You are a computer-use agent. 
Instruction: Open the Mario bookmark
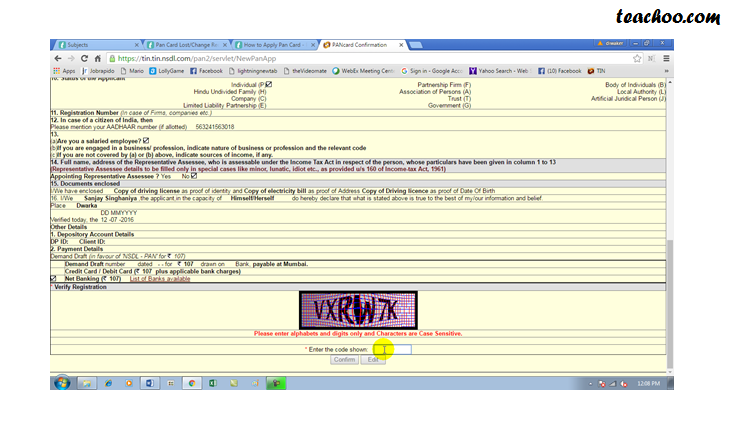[132, 71]
